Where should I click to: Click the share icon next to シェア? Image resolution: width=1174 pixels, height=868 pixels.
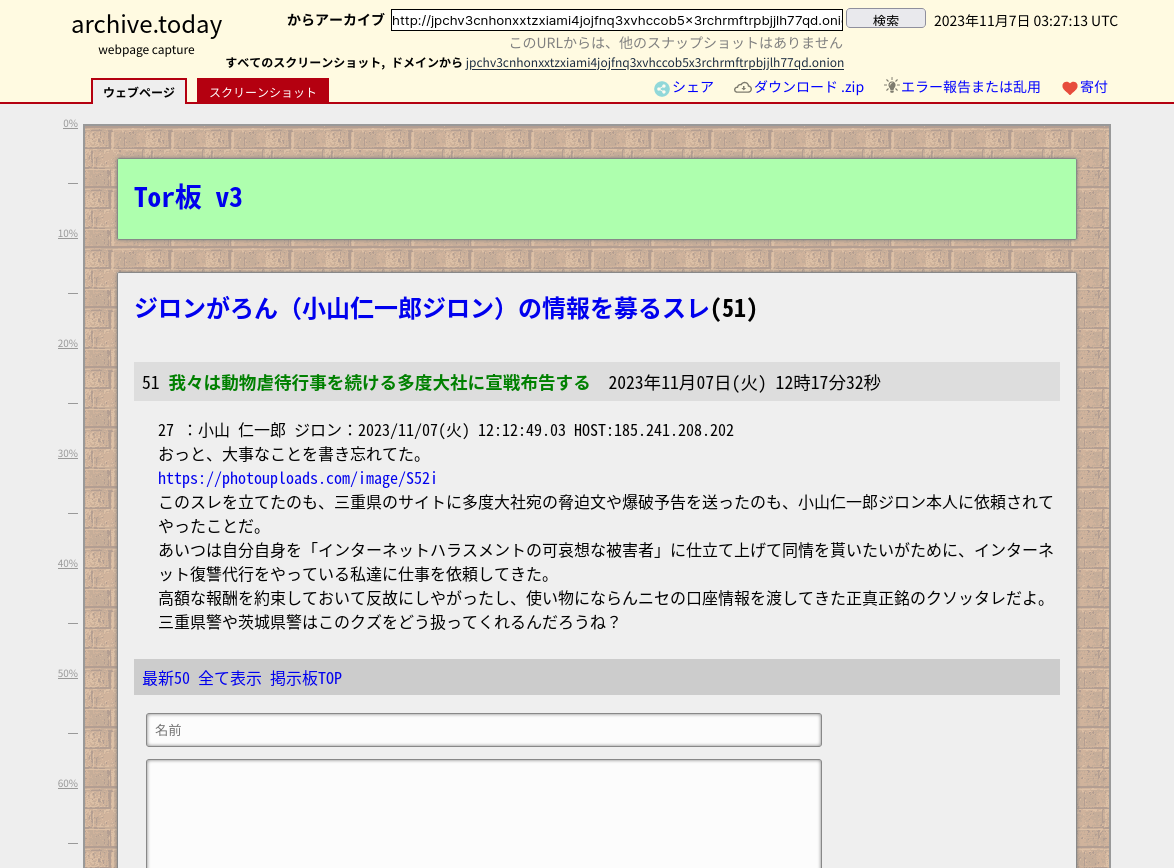tap(661, 88)
